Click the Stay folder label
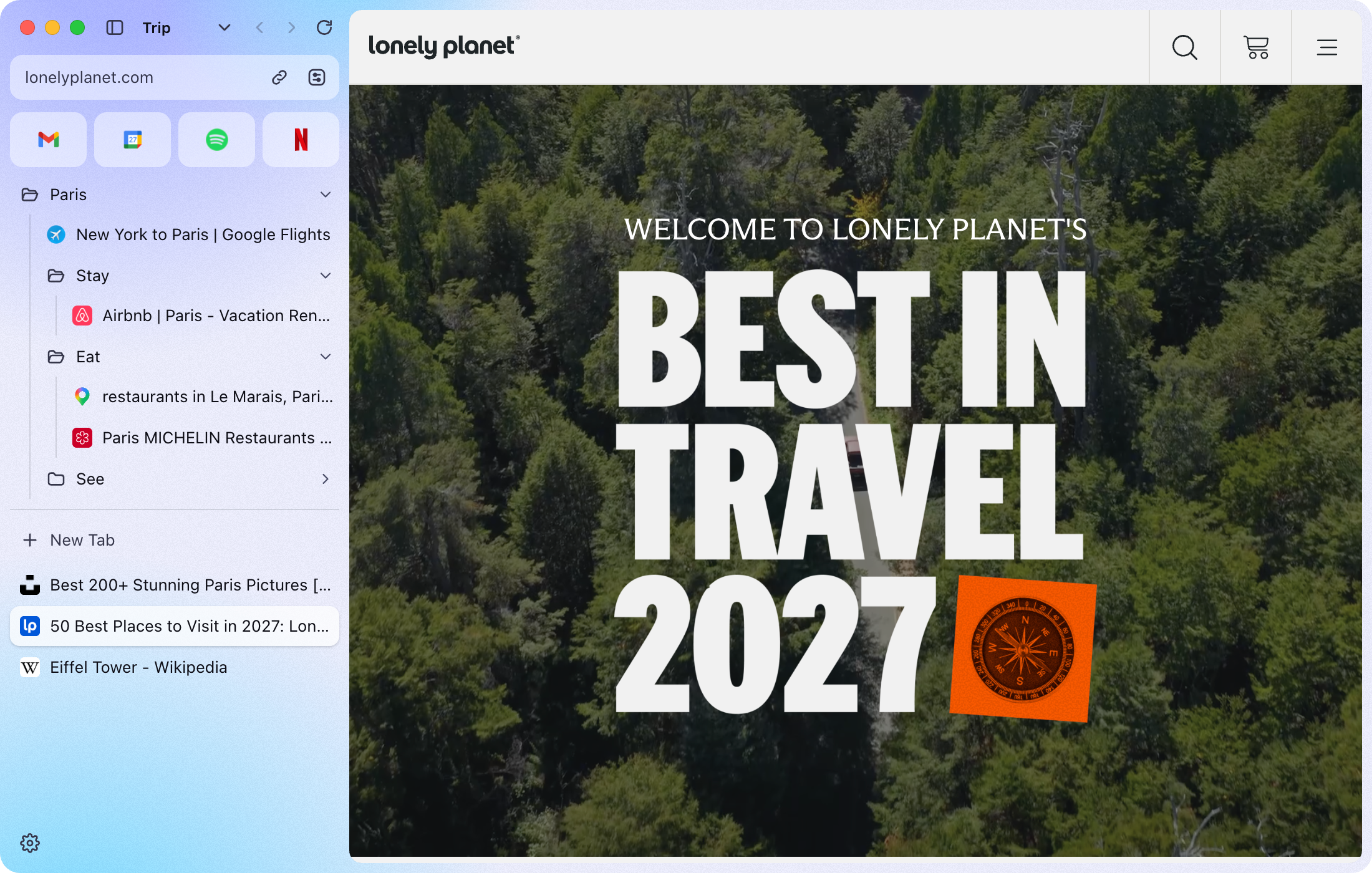The height and width of the screenshot is (873, 1372). click(92, 276)
